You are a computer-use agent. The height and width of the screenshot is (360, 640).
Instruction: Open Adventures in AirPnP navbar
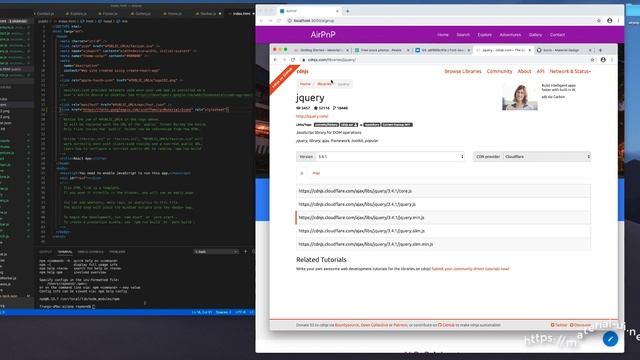[x=510, y=35]
